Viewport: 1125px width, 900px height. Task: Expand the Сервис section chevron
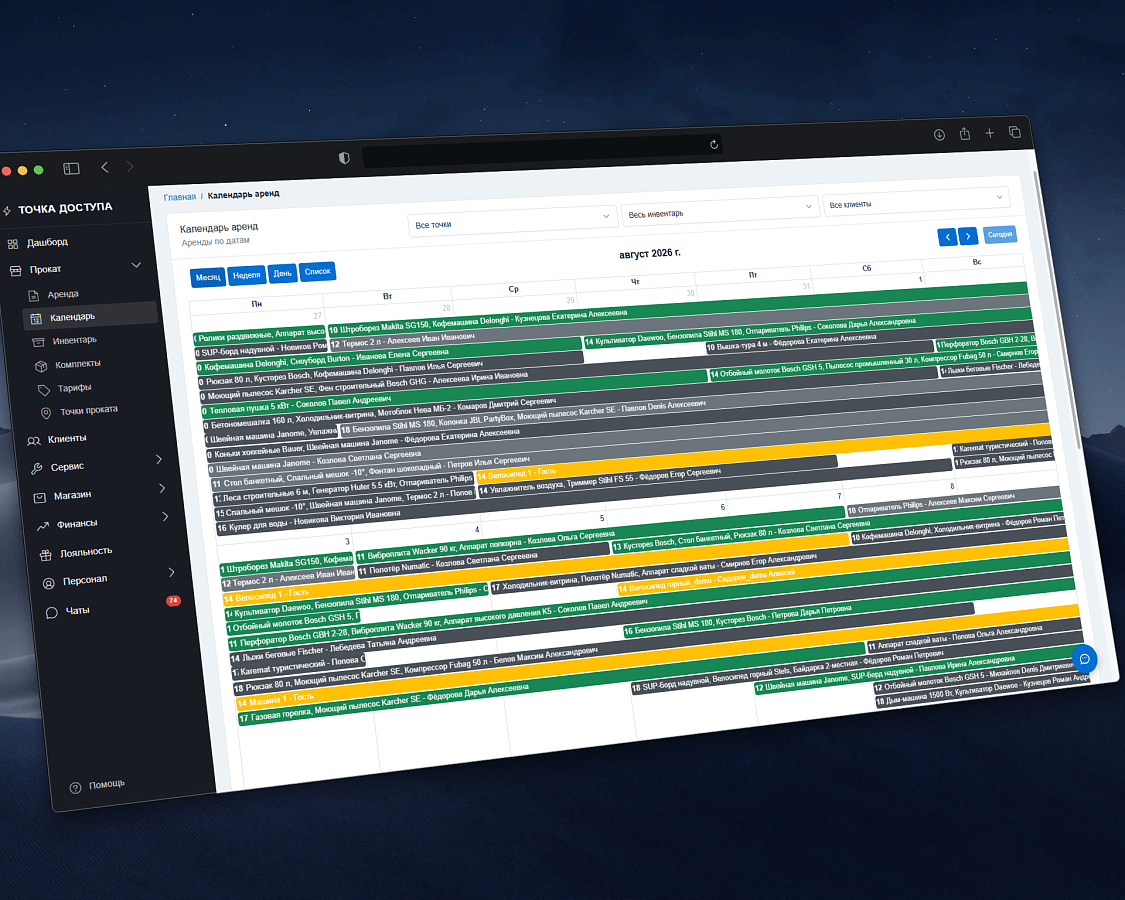159,459
